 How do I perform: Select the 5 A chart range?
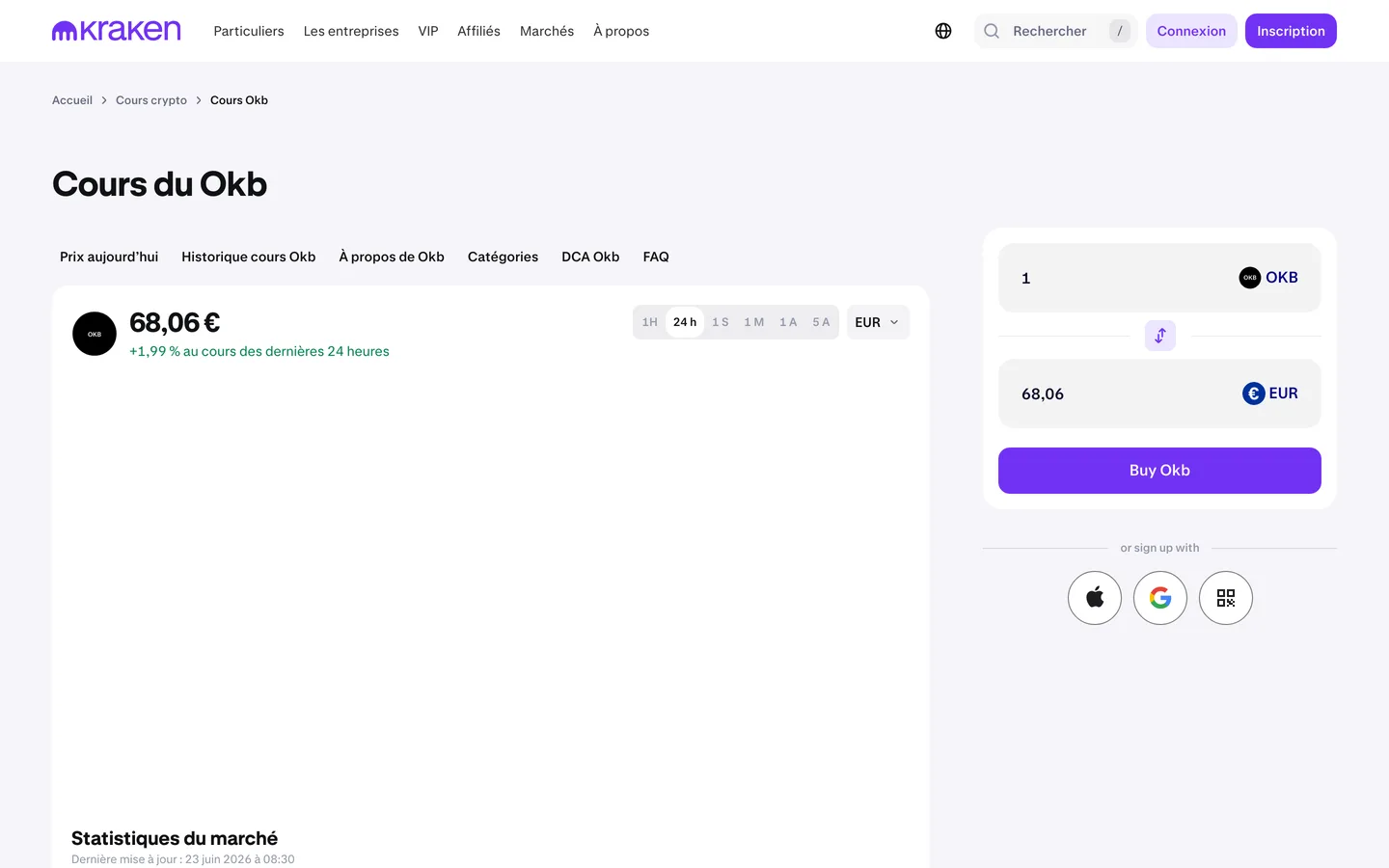pos(821,322)
